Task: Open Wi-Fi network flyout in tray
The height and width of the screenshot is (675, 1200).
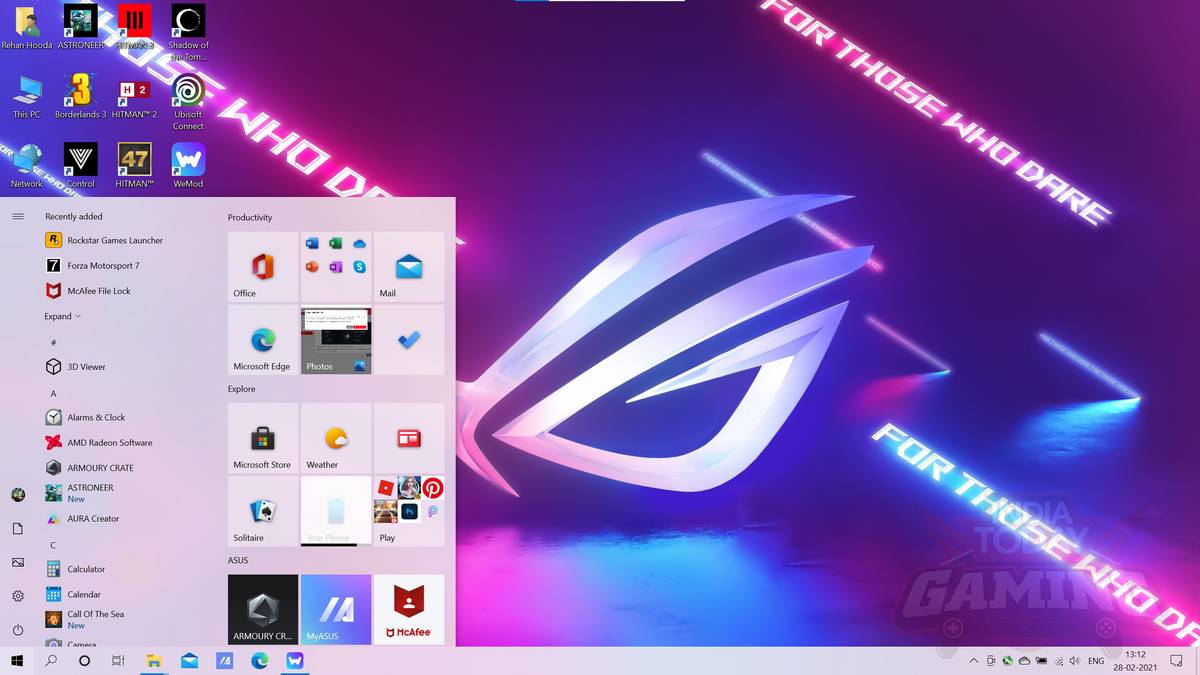Action: pyautogui.click(x=1058, y=661)
